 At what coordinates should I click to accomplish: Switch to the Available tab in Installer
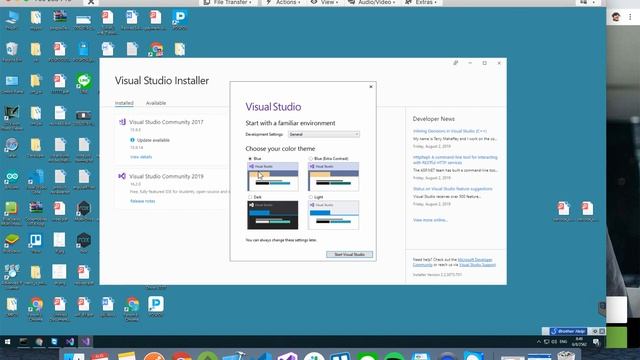click(x=156, y=103)
